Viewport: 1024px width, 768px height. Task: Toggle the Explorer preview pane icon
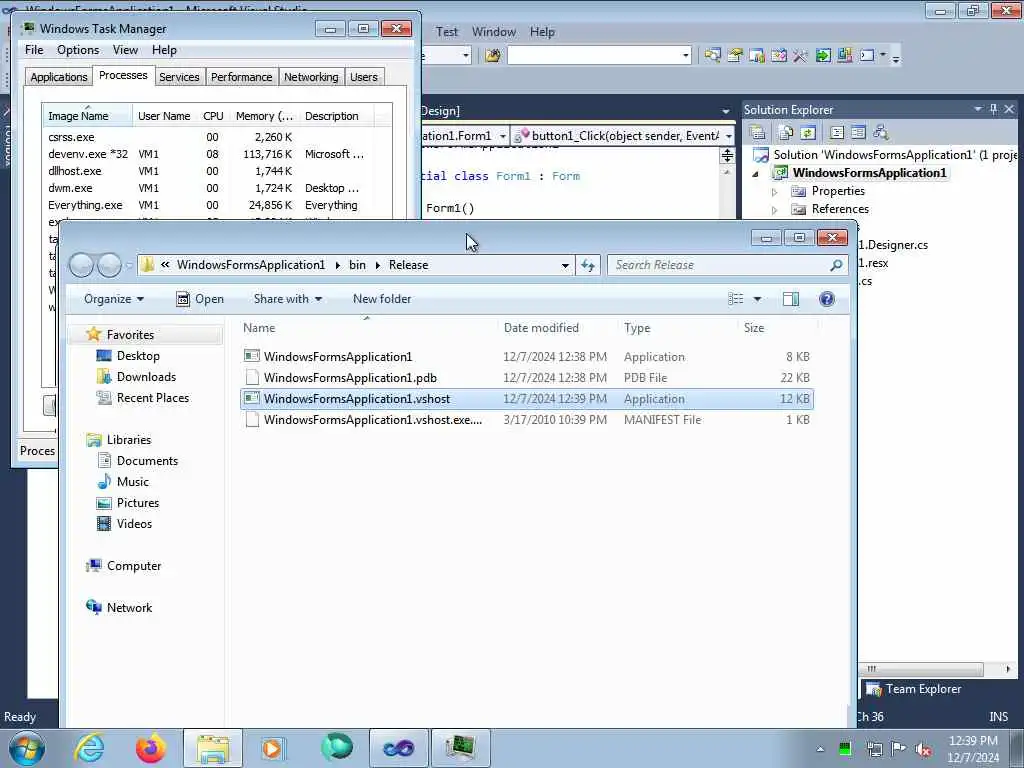(x=791, y=299)
